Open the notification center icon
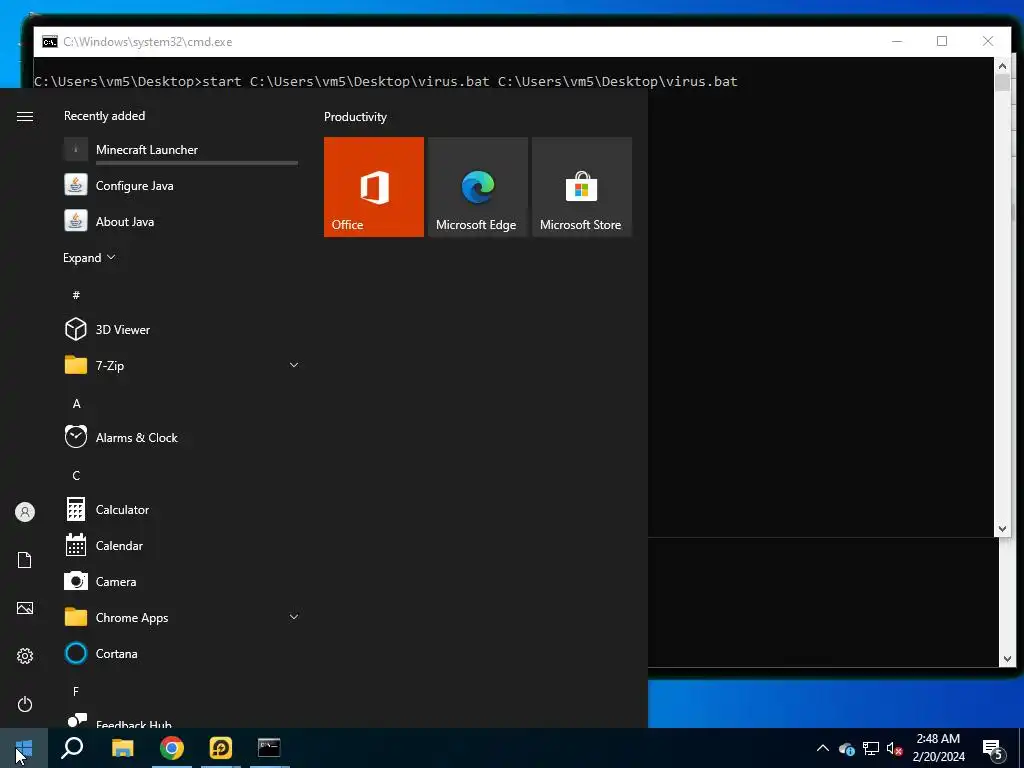 pyautogui.click(x=993, y=749)
